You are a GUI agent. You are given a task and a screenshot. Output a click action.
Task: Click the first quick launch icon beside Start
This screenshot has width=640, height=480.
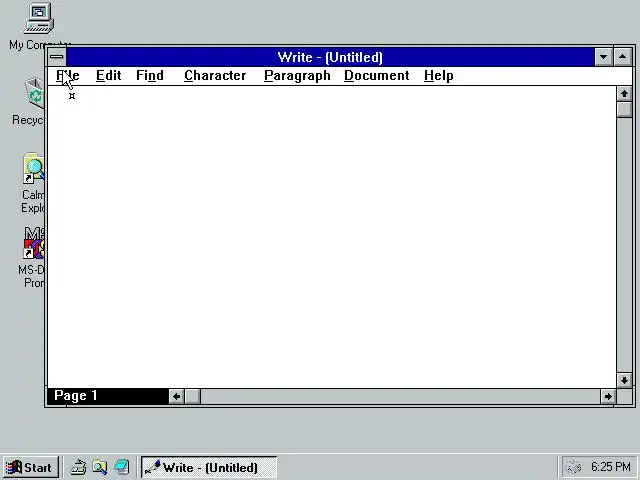[x=78, y=467]
